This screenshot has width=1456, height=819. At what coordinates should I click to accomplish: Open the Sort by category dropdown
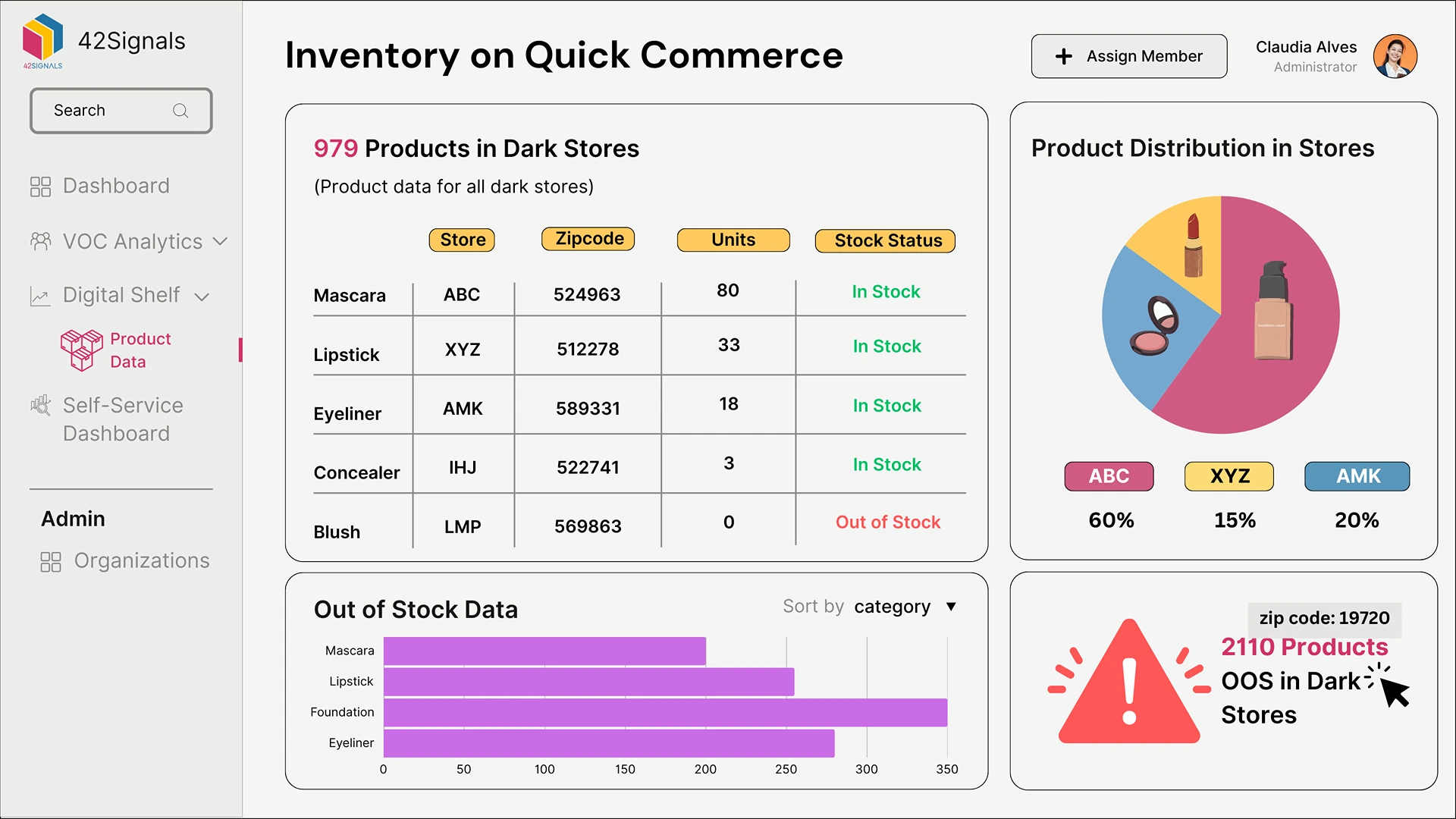(951, 607)
